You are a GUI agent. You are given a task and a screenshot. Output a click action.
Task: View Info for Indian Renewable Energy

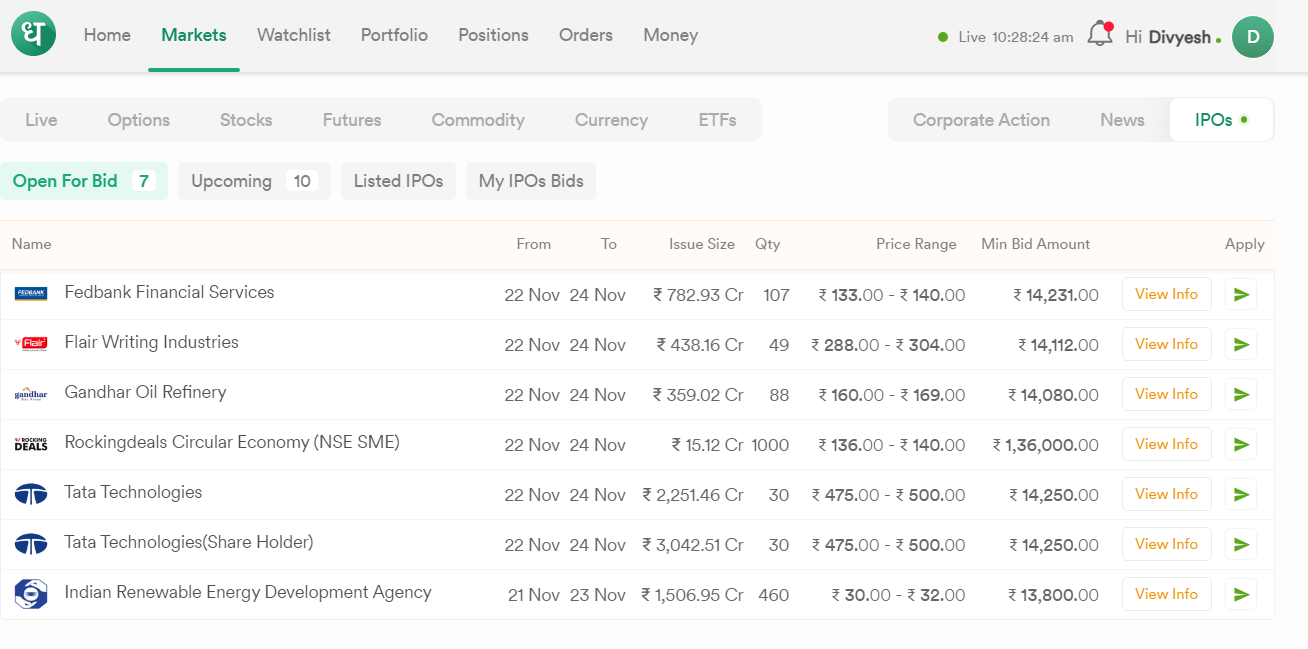(x=1166, y=594)
